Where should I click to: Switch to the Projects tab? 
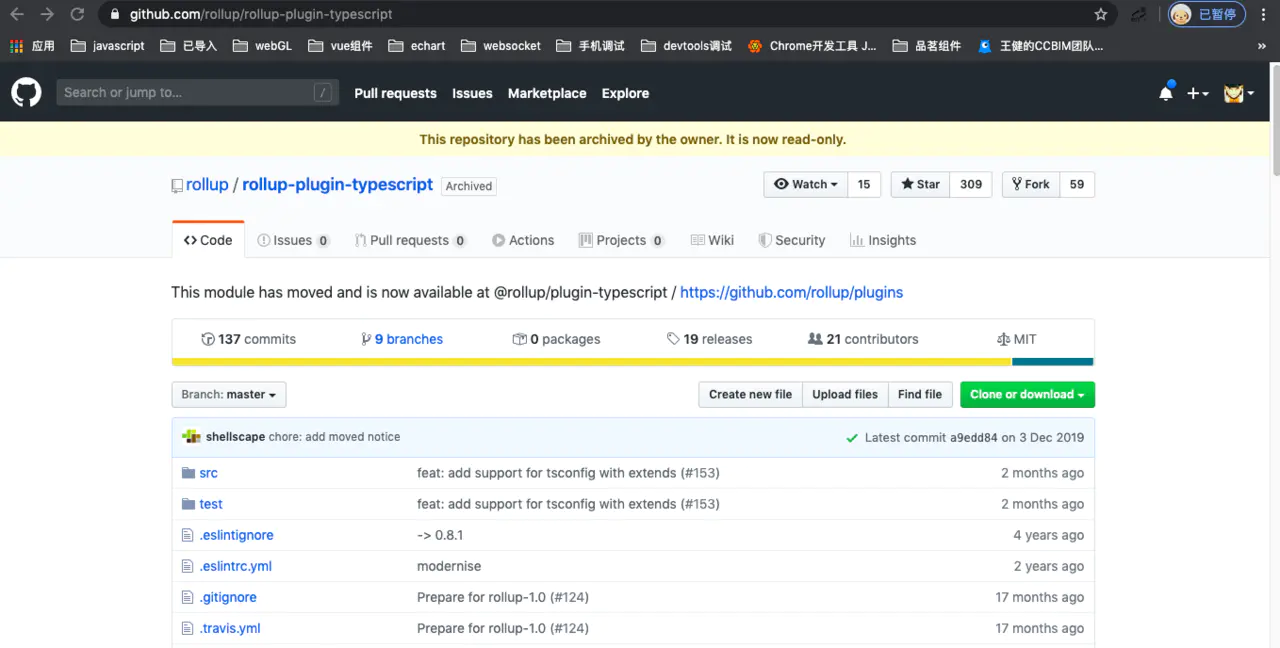[x=621, y=240]
